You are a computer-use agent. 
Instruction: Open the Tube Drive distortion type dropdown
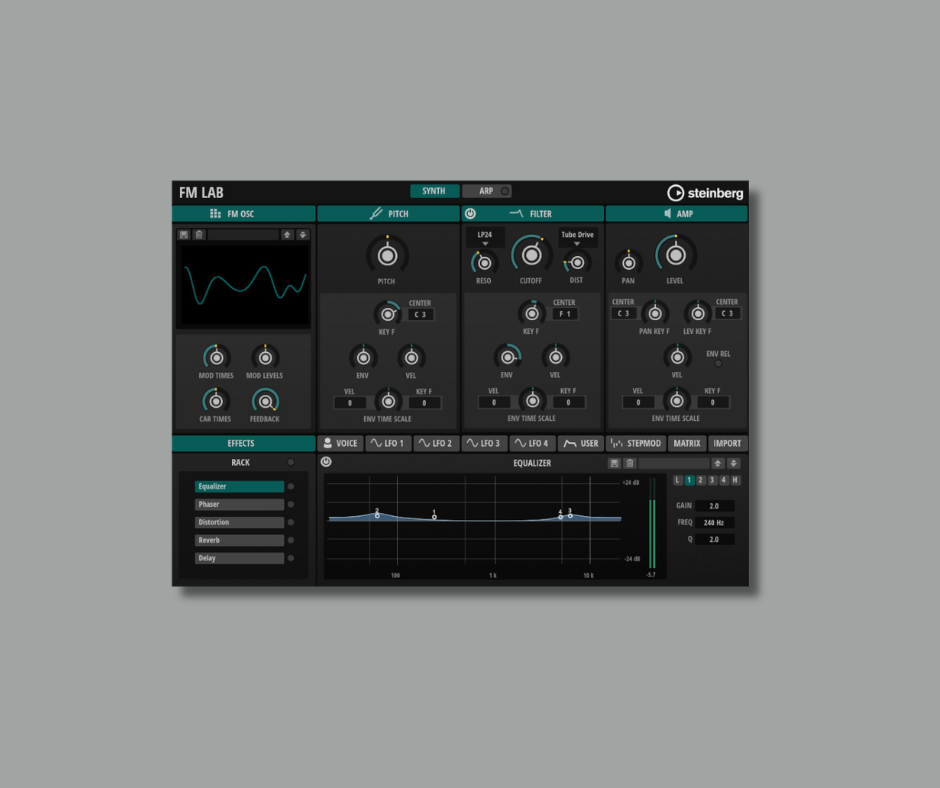(577, 237)
